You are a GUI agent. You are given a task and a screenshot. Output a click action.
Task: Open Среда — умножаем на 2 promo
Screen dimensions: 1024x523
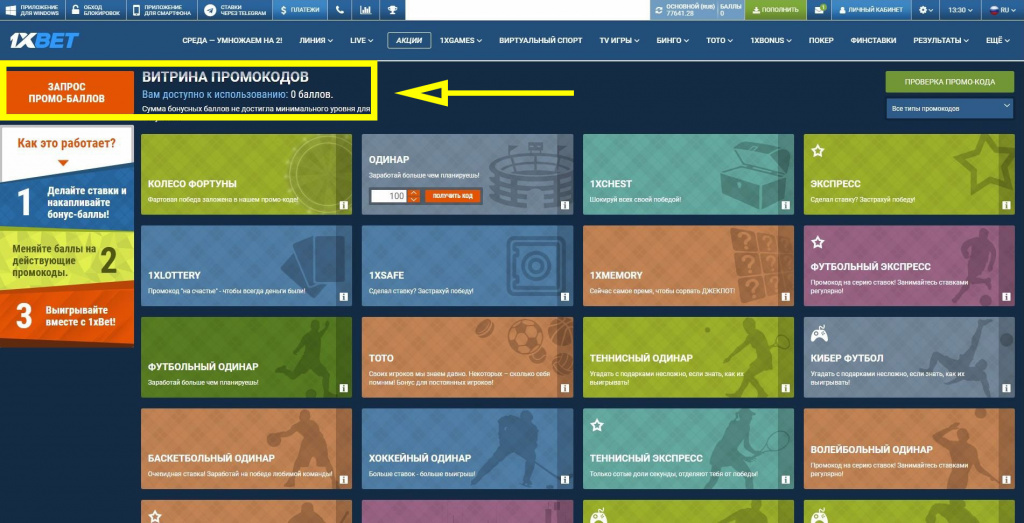point(232,40)
